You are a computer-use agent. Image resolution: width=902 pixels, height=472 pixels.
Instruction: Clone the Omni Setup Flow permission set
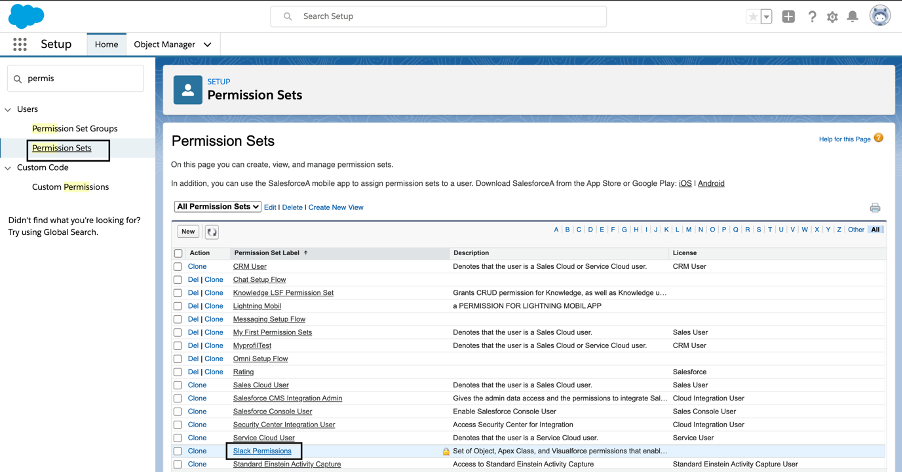[x=214, y=359]
